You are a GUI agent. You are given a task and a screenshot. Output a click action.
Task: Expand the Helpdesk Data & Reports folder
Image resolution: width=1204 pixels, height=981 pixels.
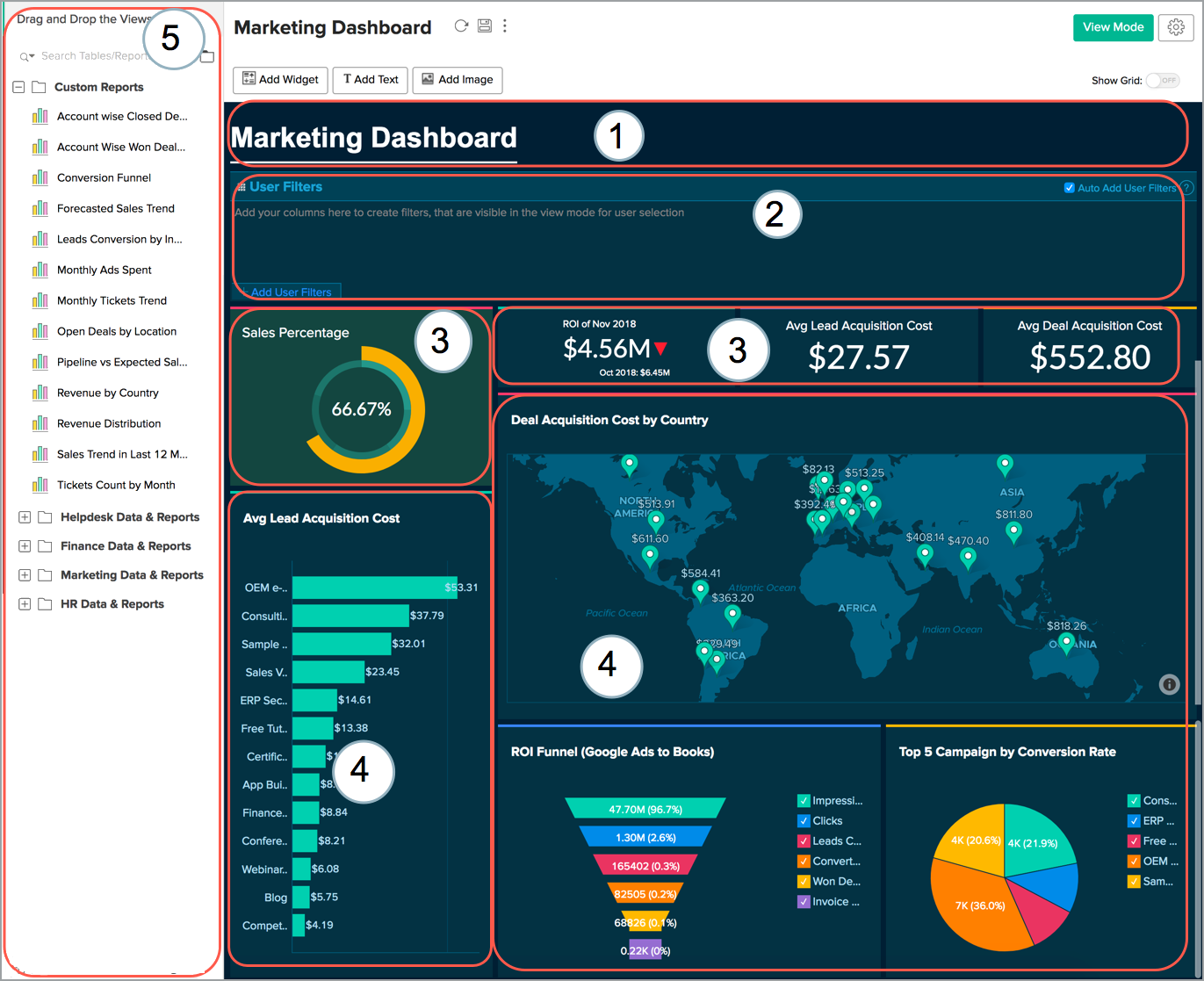tap(25, 517)
